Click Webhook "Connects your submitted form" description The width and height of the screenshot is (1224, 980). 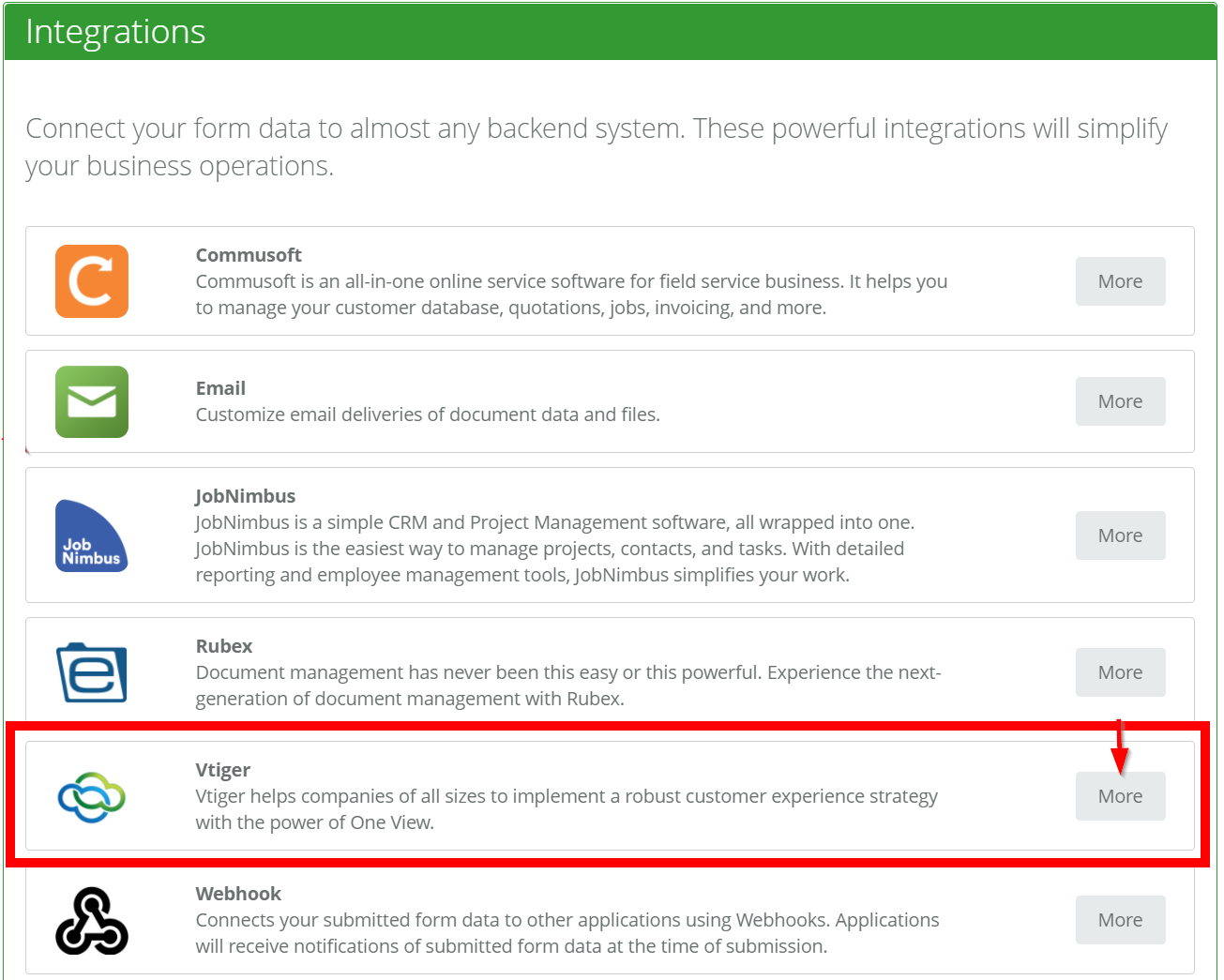point(567,933)
